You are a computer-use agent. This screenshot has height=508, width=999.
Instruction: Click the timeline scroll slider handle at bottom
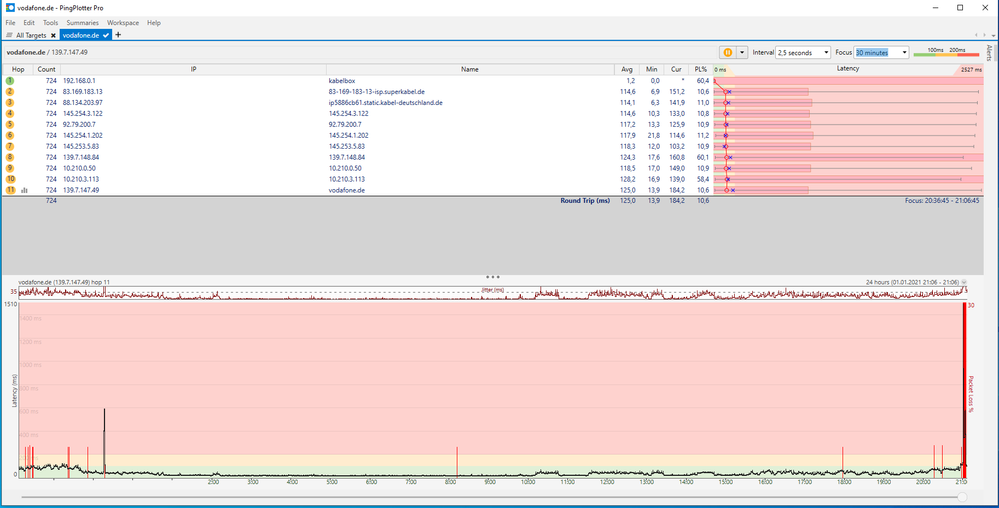click(x=962, y=497)
